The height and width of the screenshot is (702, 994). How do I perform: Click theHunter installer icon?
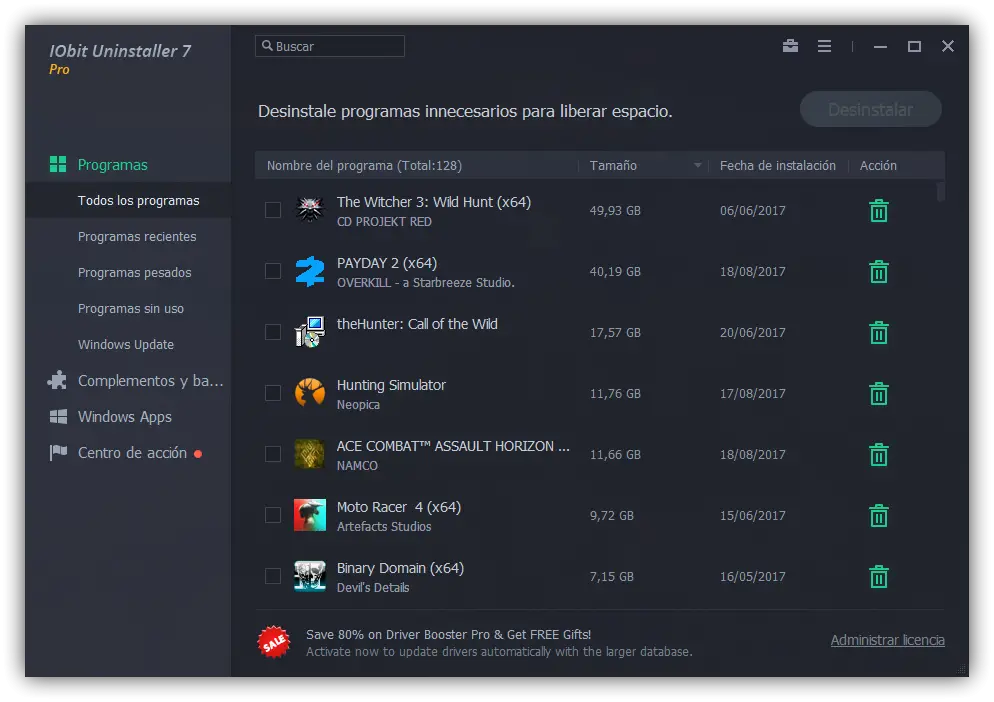310,332
